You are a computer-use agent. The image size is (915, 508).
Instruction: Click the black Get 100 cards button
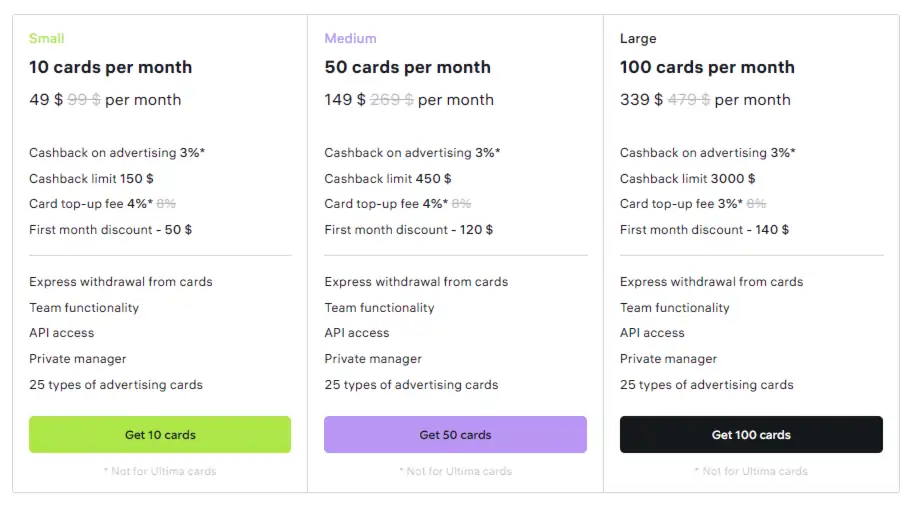[x=751, y=435]
